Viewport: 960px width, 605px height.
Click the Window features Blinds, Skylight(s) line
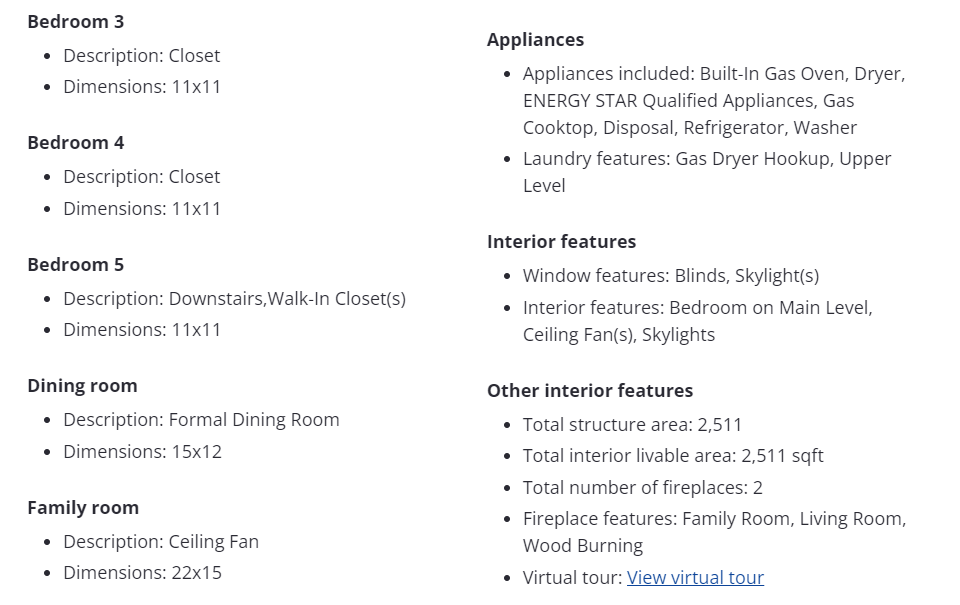(671, 276)
